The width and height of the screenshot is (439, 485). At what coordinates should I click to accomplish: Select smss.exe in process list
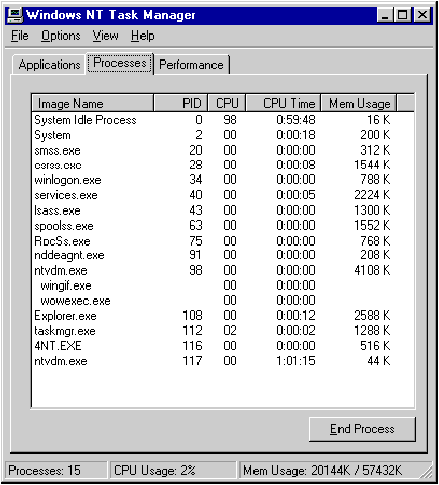click(223, 150)
